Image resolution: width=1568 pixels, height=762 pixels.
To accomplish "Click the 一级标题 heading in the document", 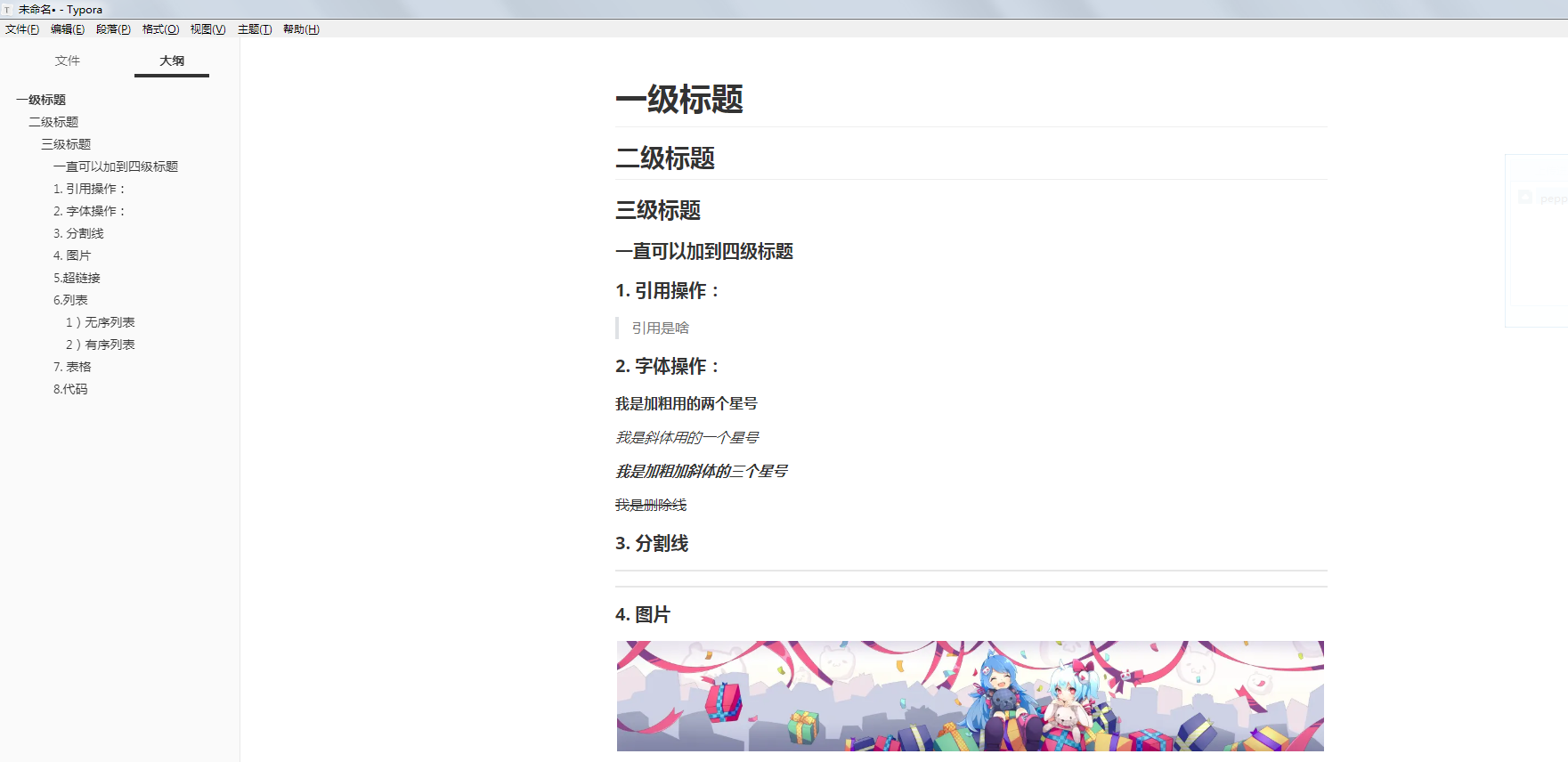I will click(x=679, y=99).
